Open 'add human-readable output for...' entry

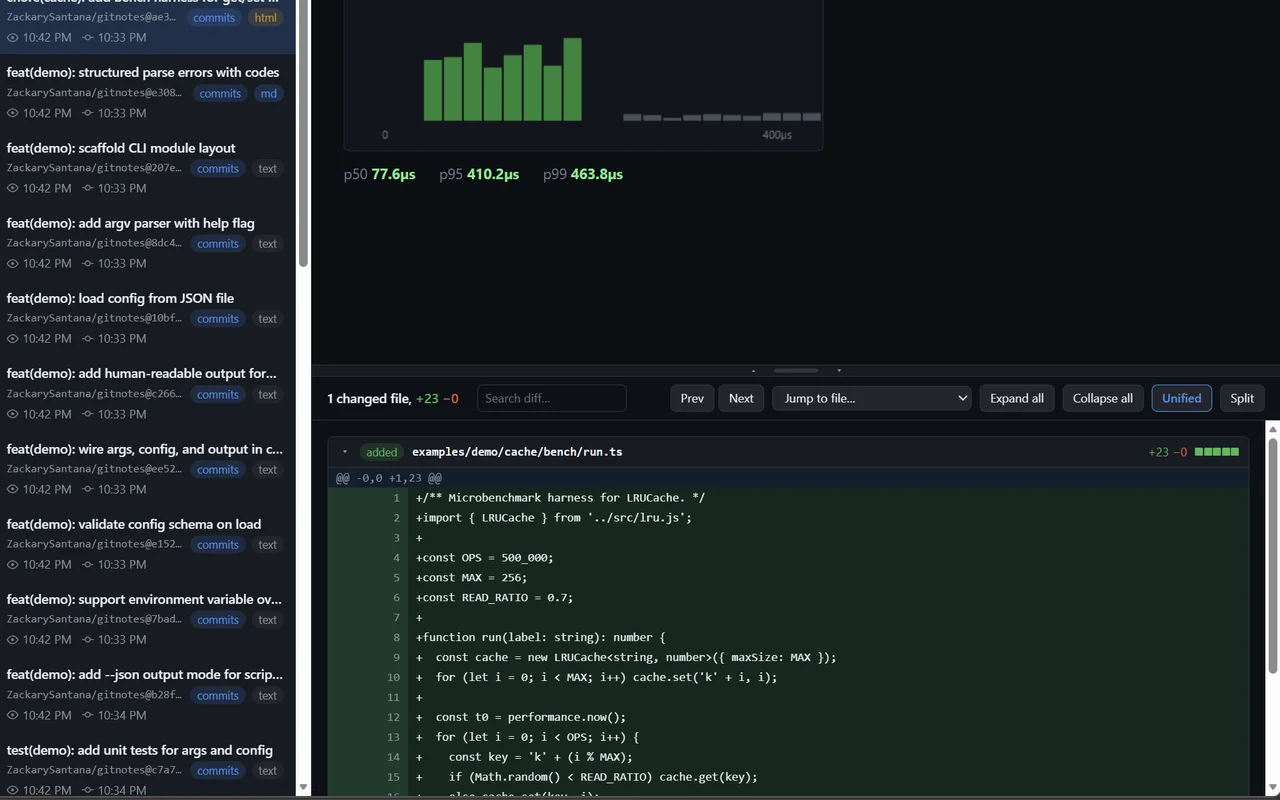(141, 373)
